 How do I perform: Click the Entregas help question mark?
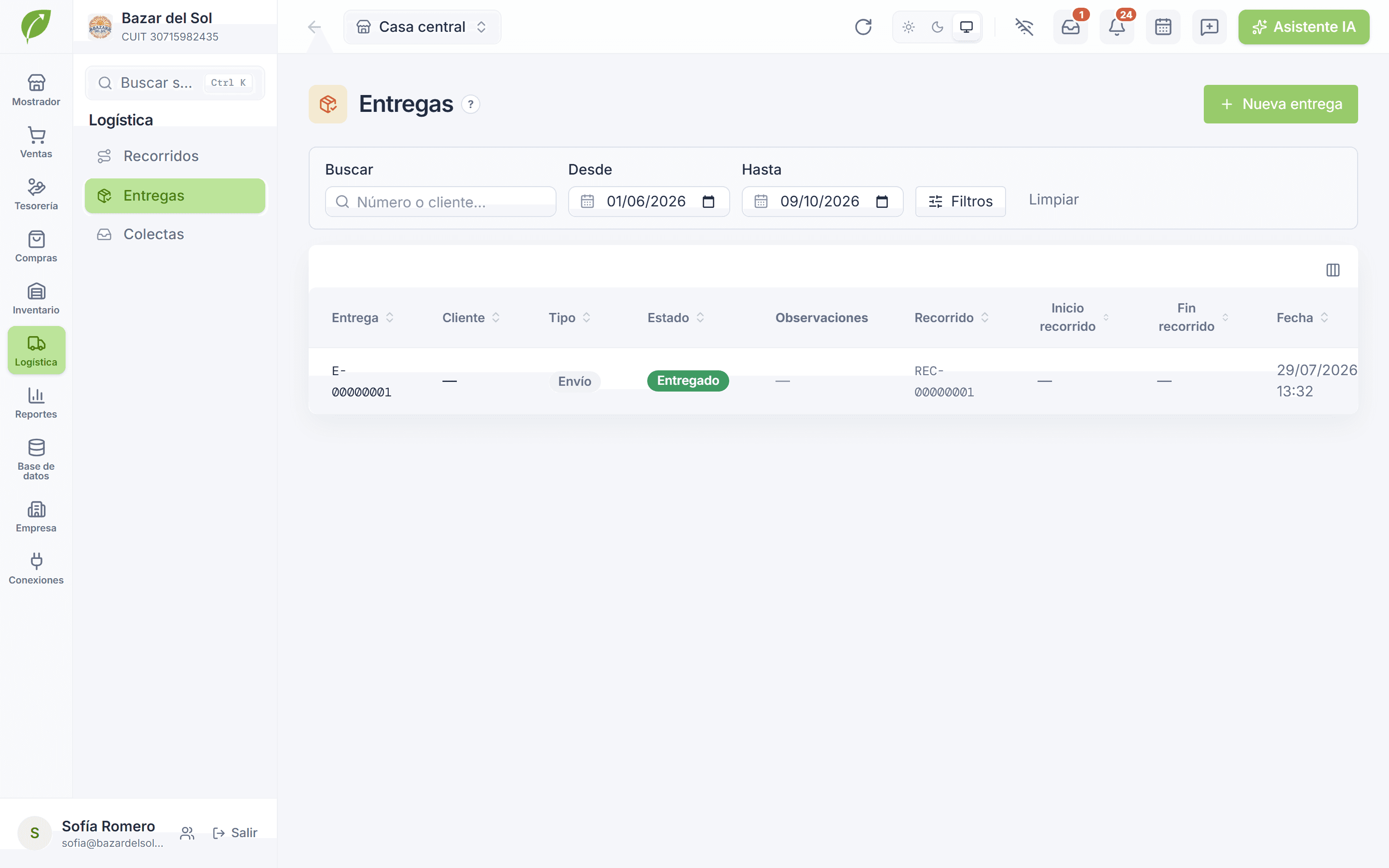[x=471, y=105]
